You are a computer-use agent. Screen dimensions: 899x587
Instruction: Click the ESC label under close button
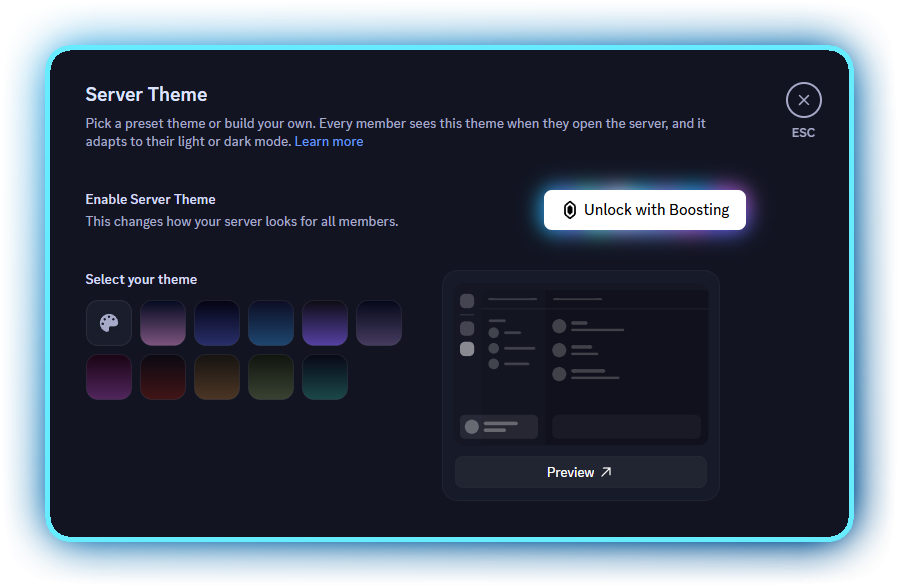tap(803, 133)
